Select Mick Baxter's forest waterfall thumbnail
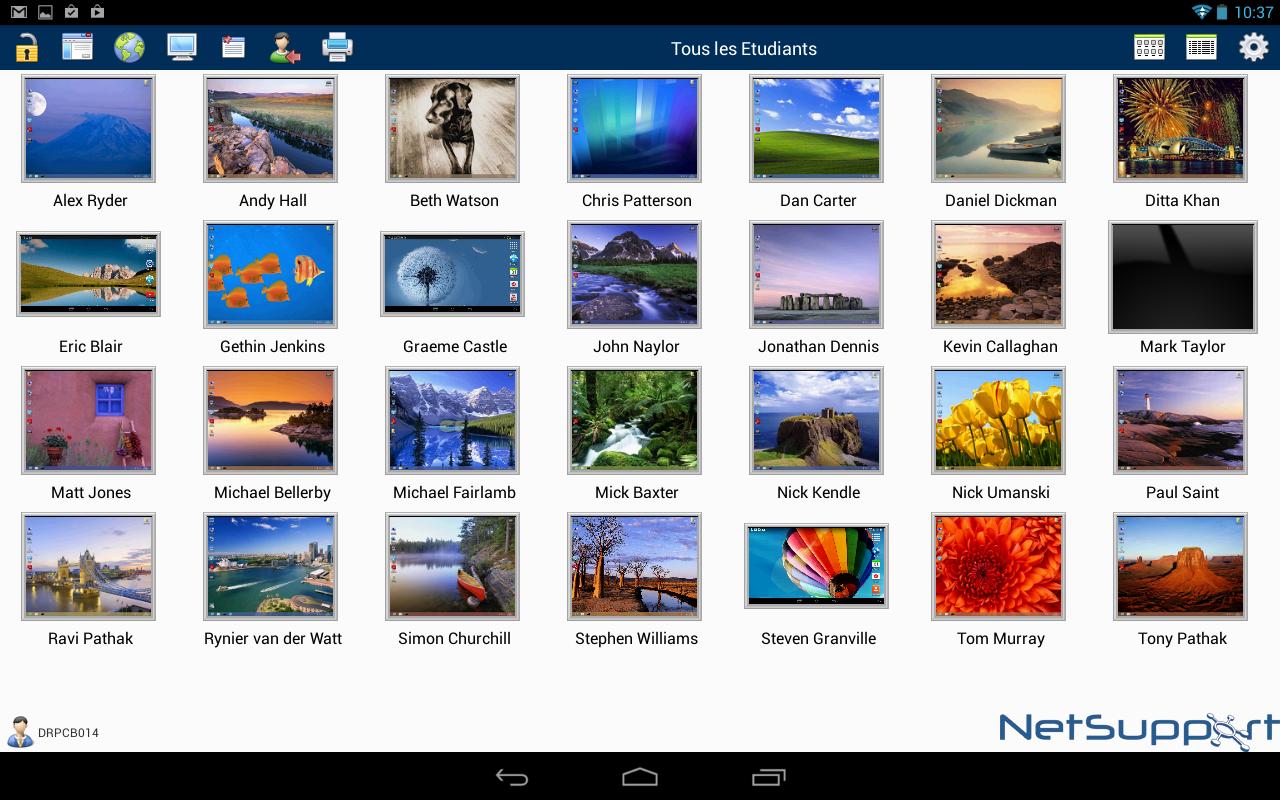The height and width of the screenshot is (800, 1280). 634,420
